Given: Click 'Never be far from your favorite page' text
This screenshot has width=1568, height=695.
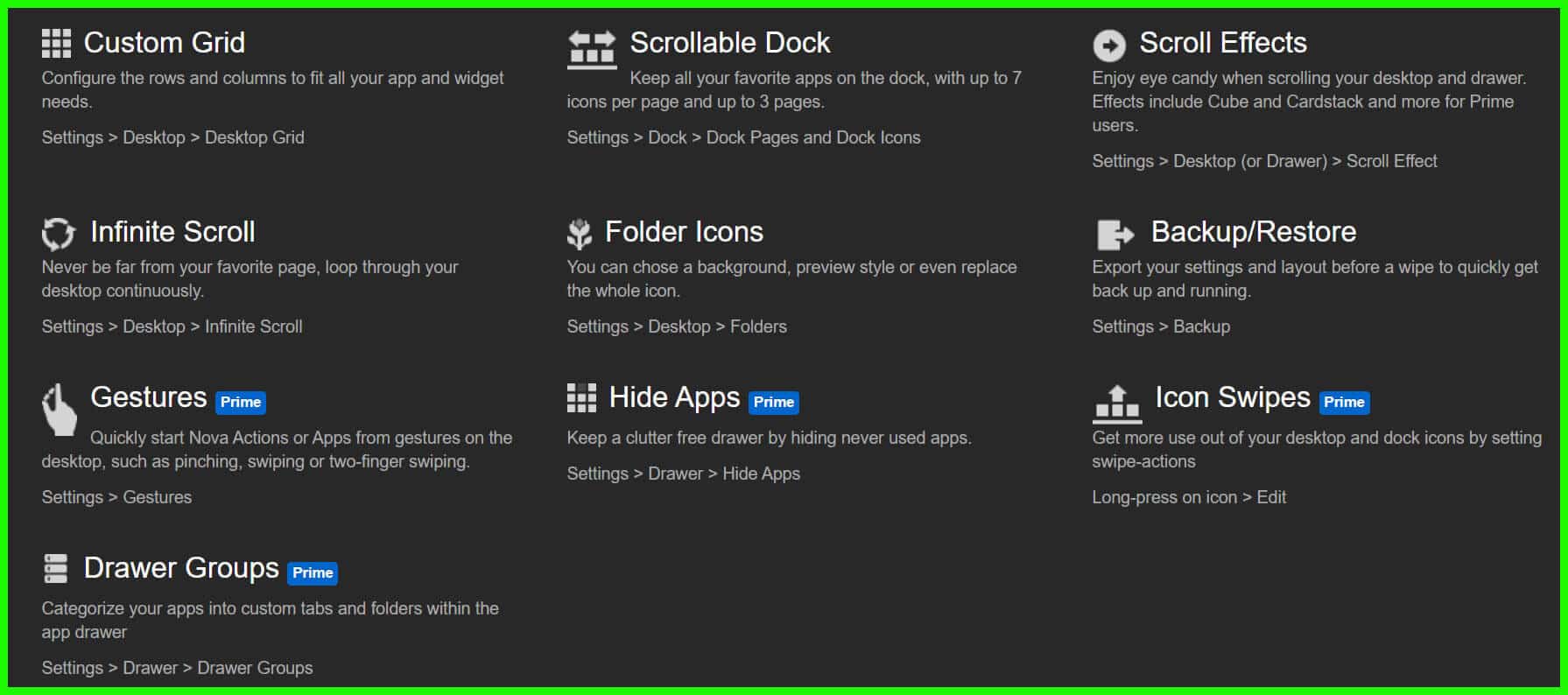Looking at the screenshot, I should click(250, 278).
